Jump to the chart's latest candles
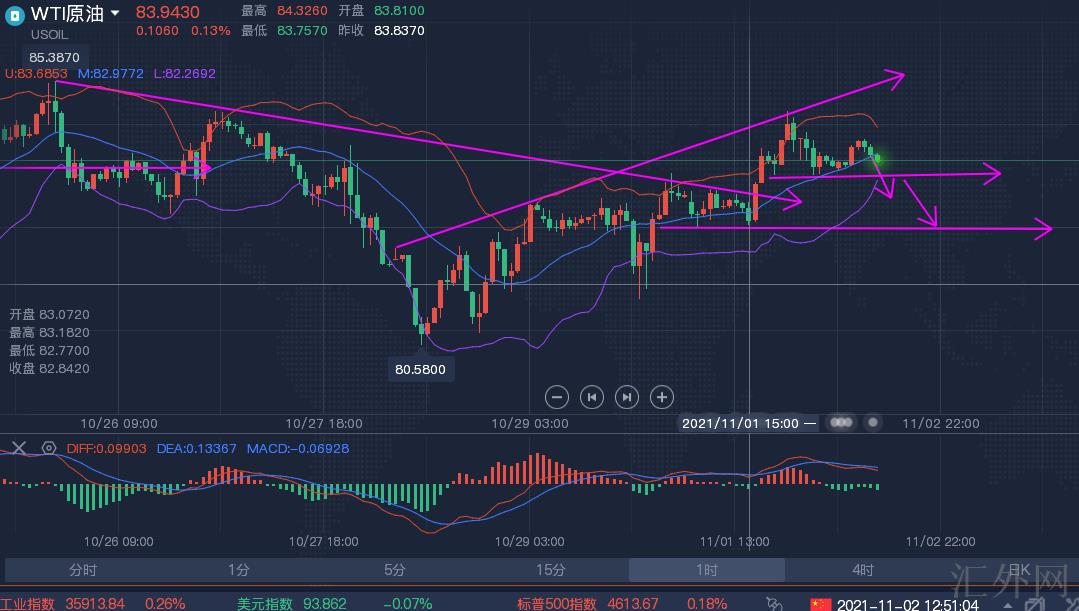Screen dimensions: 1079x611 [x=627, y=397]
